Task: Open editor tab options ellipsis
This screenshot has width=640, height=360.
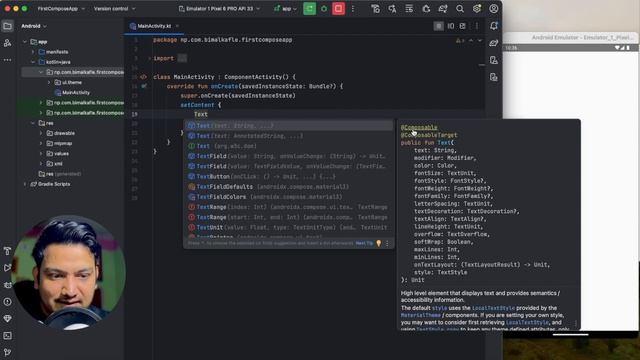Action: click(x=476, y=26)
